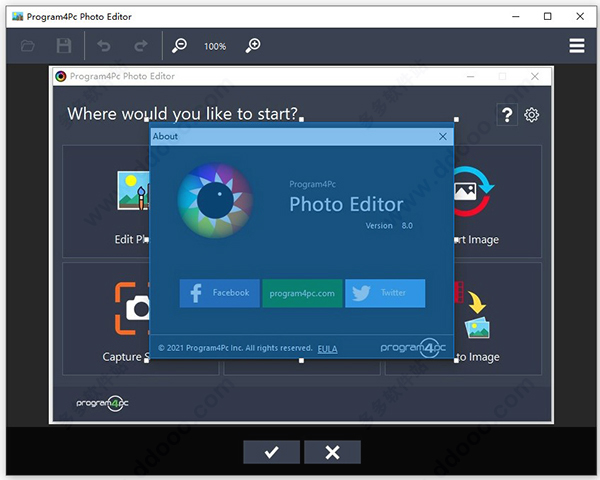Image resolution: width=600 pixels, height=480 pixels.
Task: Save the image with the floppy disk icon
Action: [x=64, y=46]
